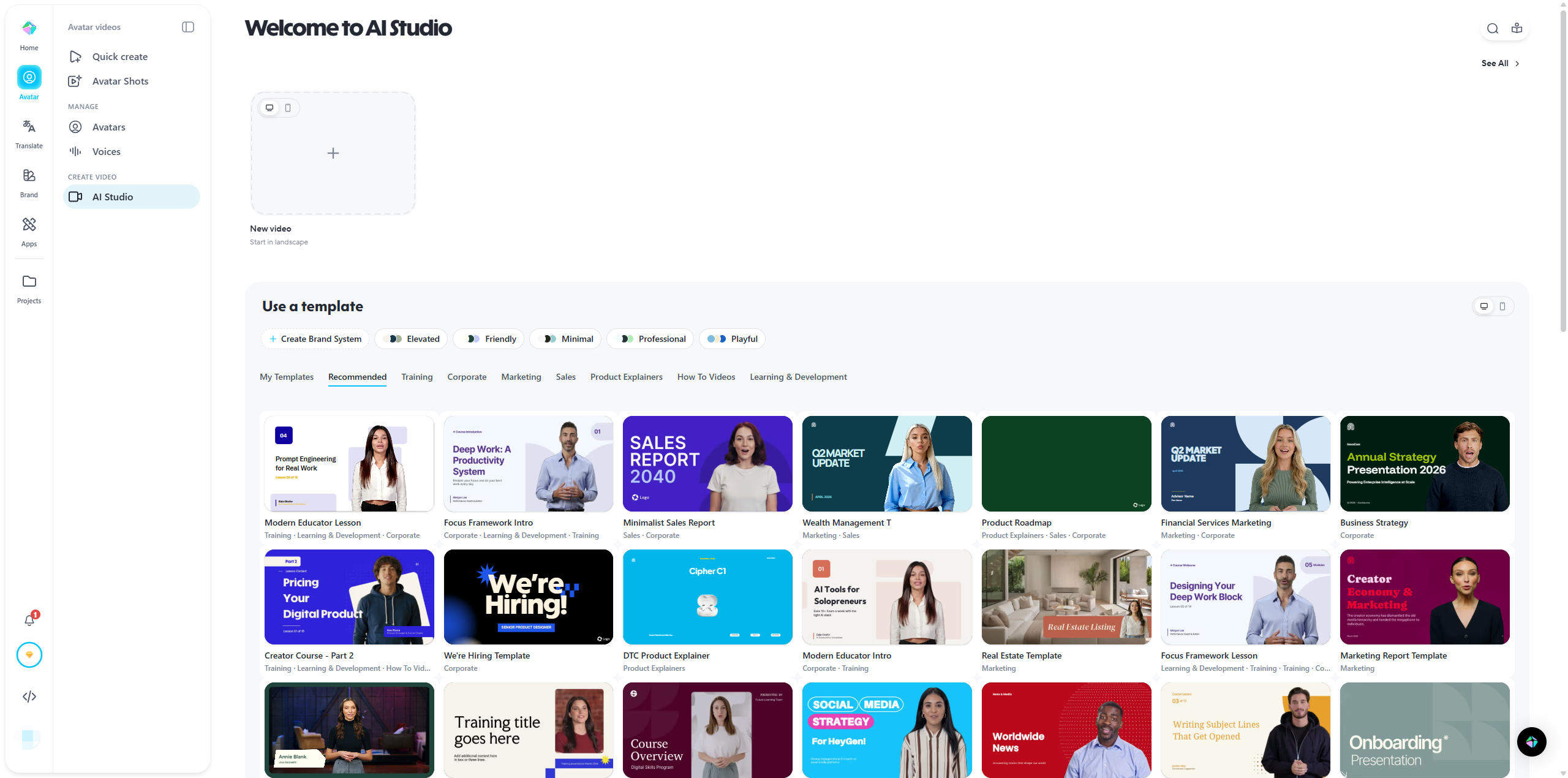Switch to the Corporate tab
This screenshot has width=1568, height=778.
(x=467, y=377)
